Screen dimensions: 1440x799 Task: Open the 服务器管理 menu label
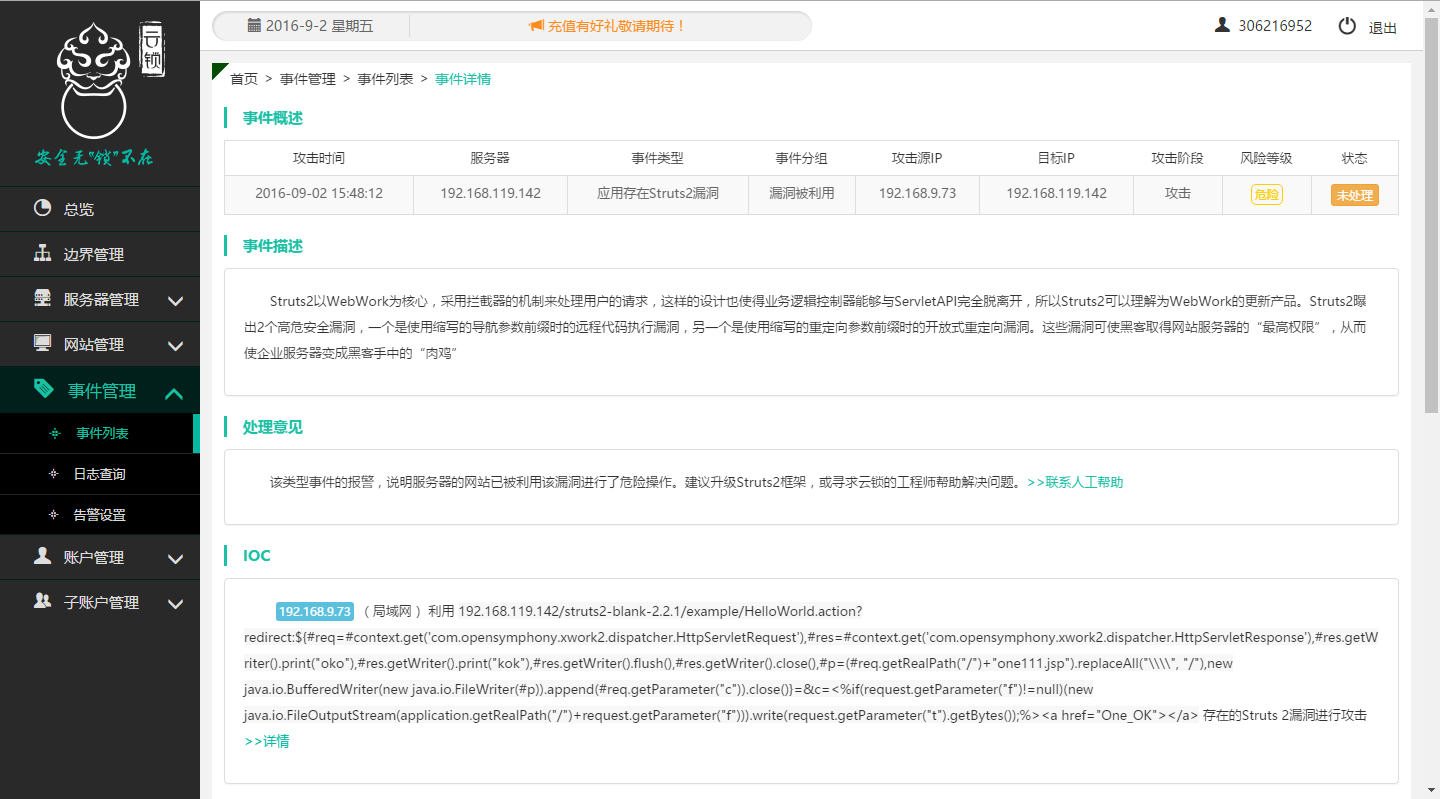click(101, 300)
